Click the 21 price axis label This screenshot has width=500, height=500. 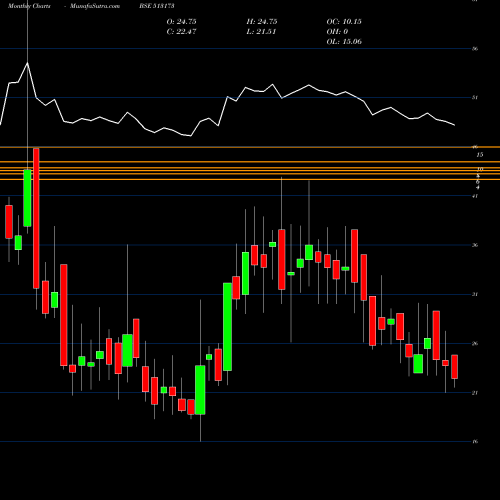point(475,393)
